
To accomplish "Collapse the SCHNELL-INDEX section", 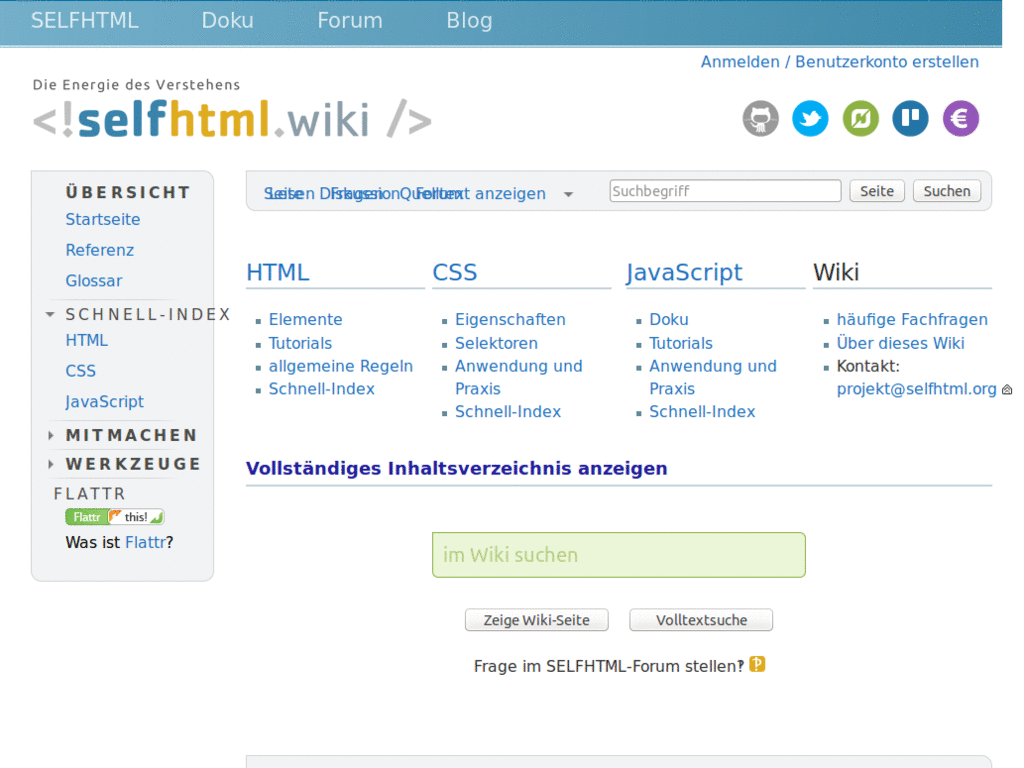I will pyautogui.click(x=49, y=313).
